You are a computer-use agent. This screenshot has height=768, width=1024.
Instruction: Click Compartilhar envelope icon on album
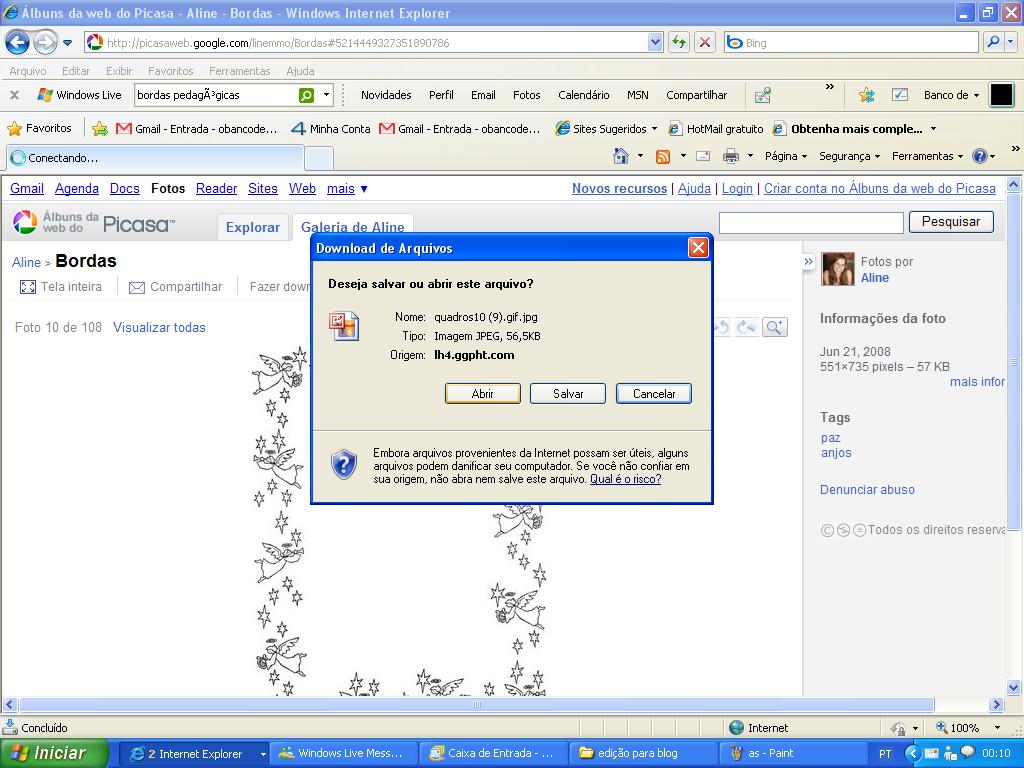pos(136,287)
